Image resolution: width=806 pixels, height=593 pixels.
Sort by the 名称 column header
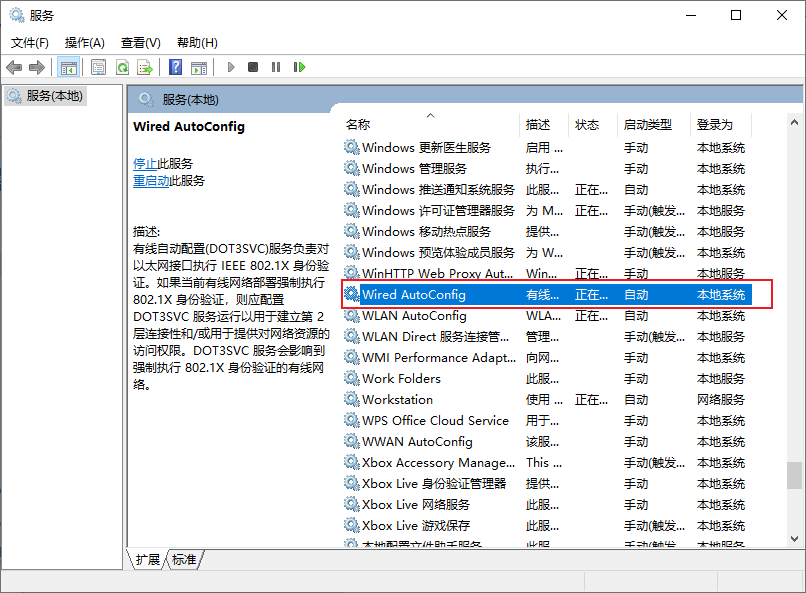[x=358, y=125]
